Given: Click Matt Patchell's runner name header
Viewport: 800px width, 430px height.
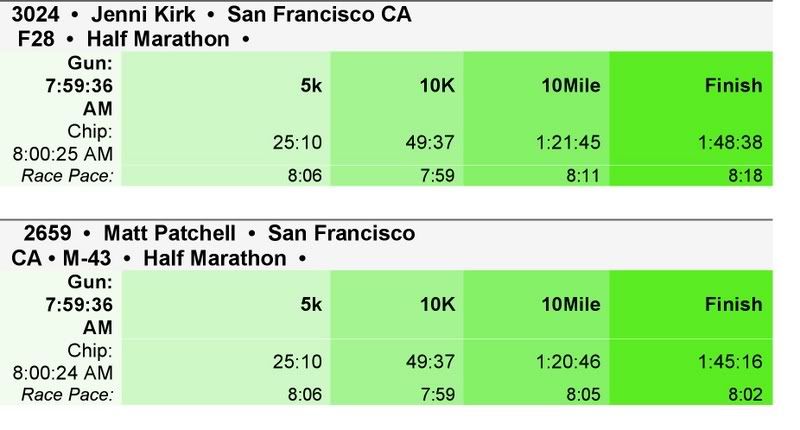Looking at the screenshot, I should [x=169, y=233].
